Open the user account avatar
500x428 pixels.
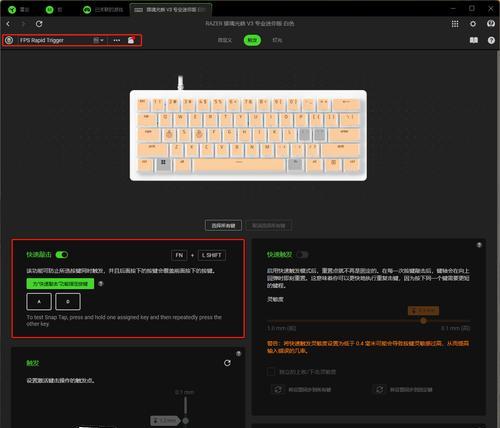491,24
